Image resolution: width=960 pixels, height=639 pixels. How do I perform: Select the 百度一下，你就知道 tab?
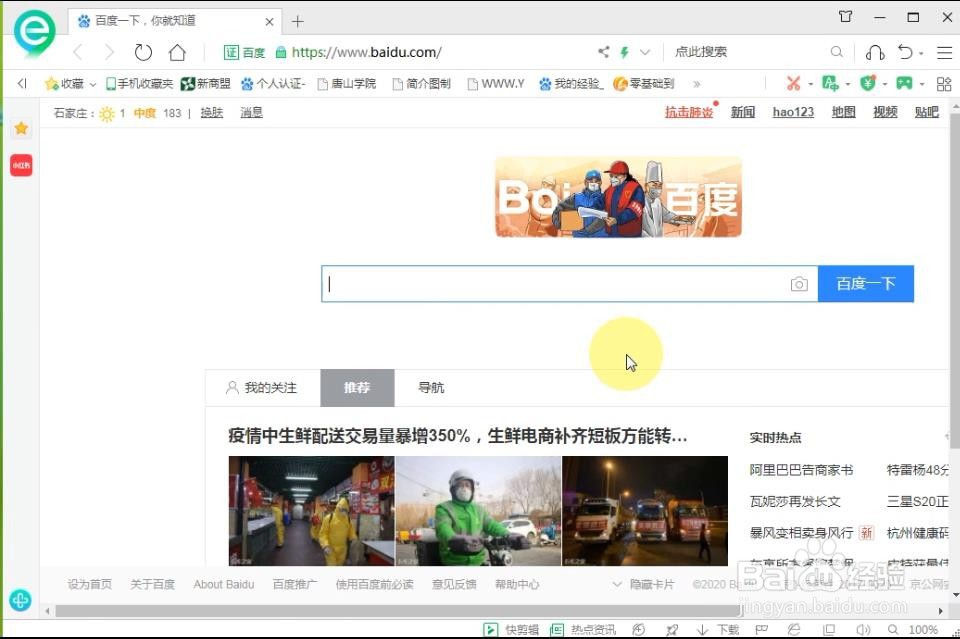[175, 21]
